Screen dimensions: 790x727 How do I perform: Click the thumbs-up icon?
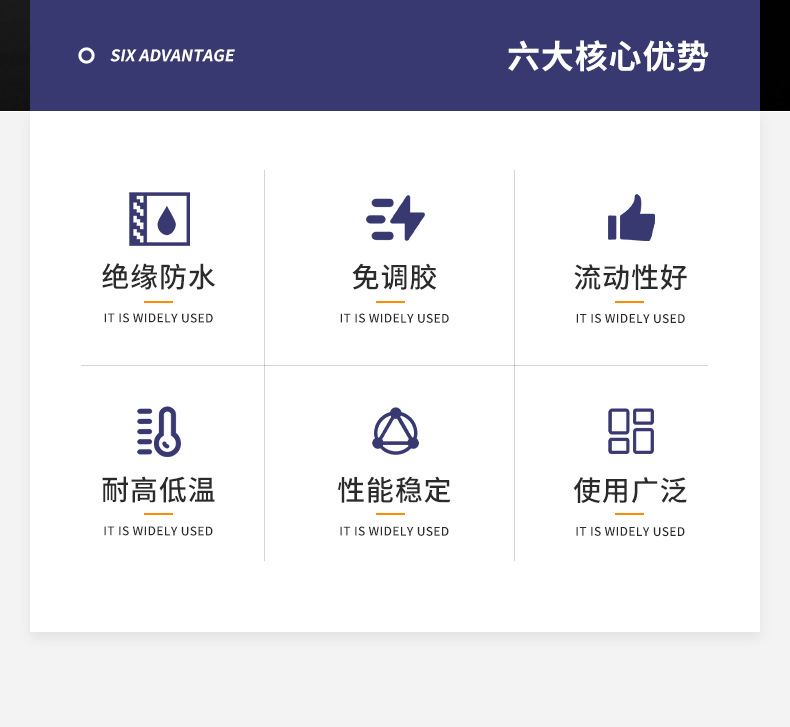click(631, 218)
